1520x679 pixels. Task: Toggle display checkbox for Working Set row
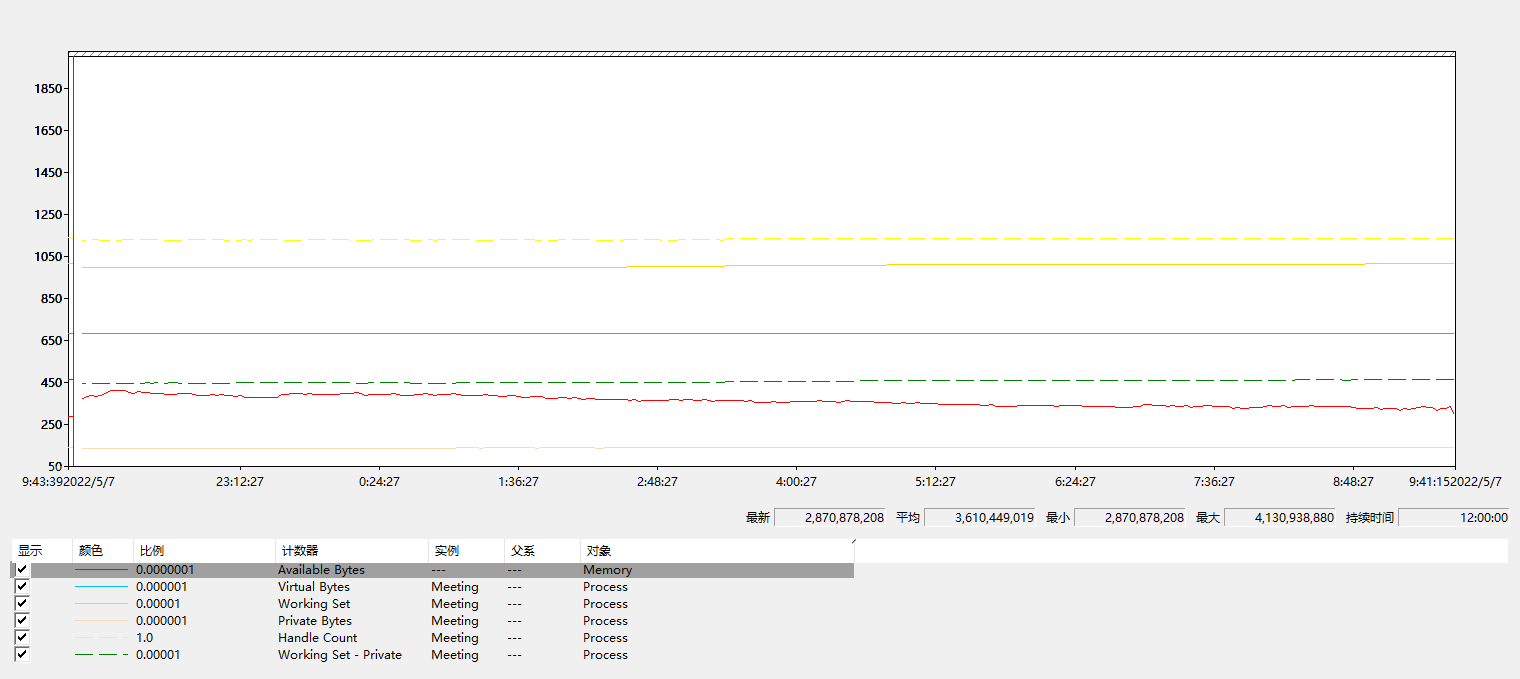tap(22, 604)
